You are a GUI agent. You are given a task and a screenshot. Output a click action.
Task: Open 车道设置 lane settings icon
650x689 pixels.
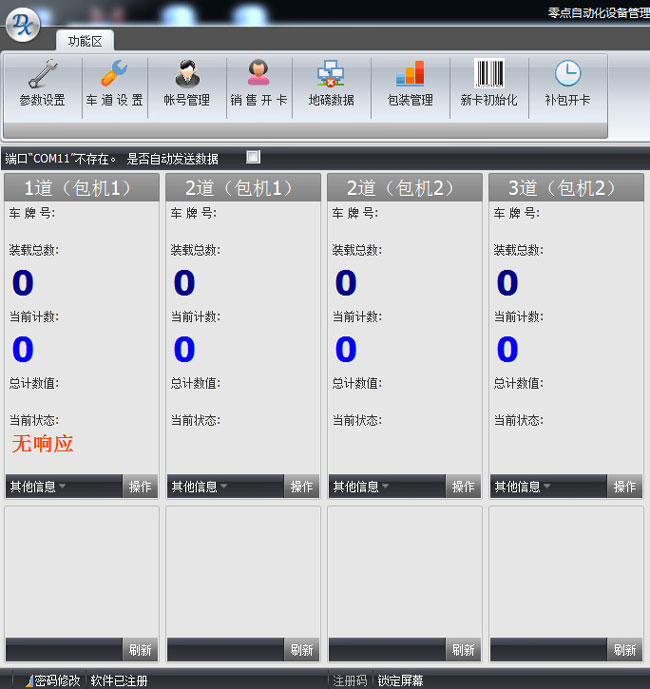[x=114, y=75]
